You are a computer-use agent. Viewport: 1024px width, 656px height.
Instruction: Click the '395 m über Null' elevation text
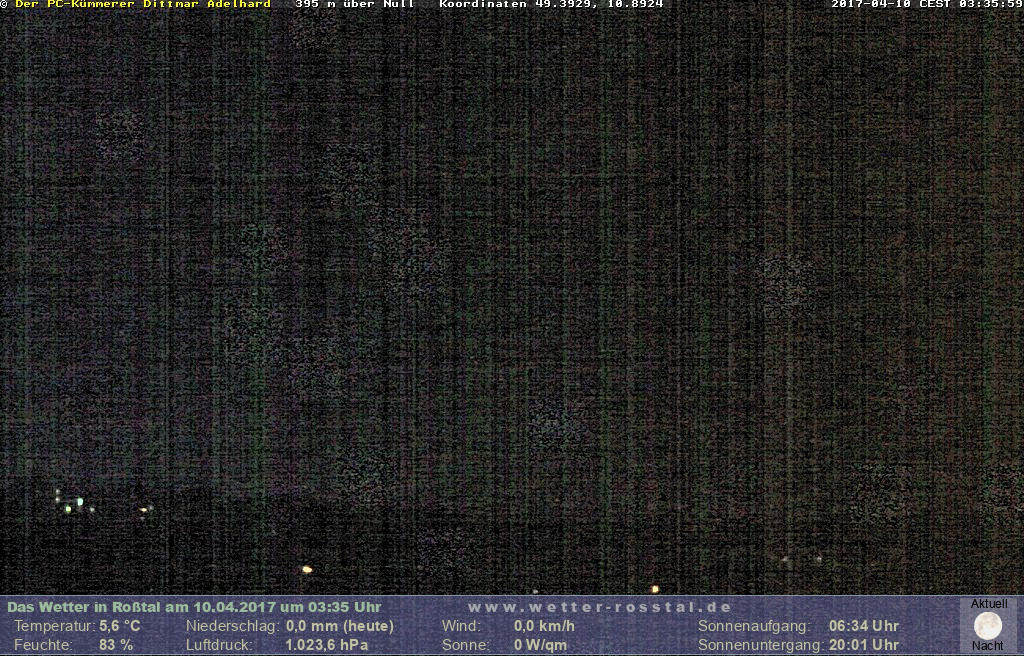[x=355, y=4]
